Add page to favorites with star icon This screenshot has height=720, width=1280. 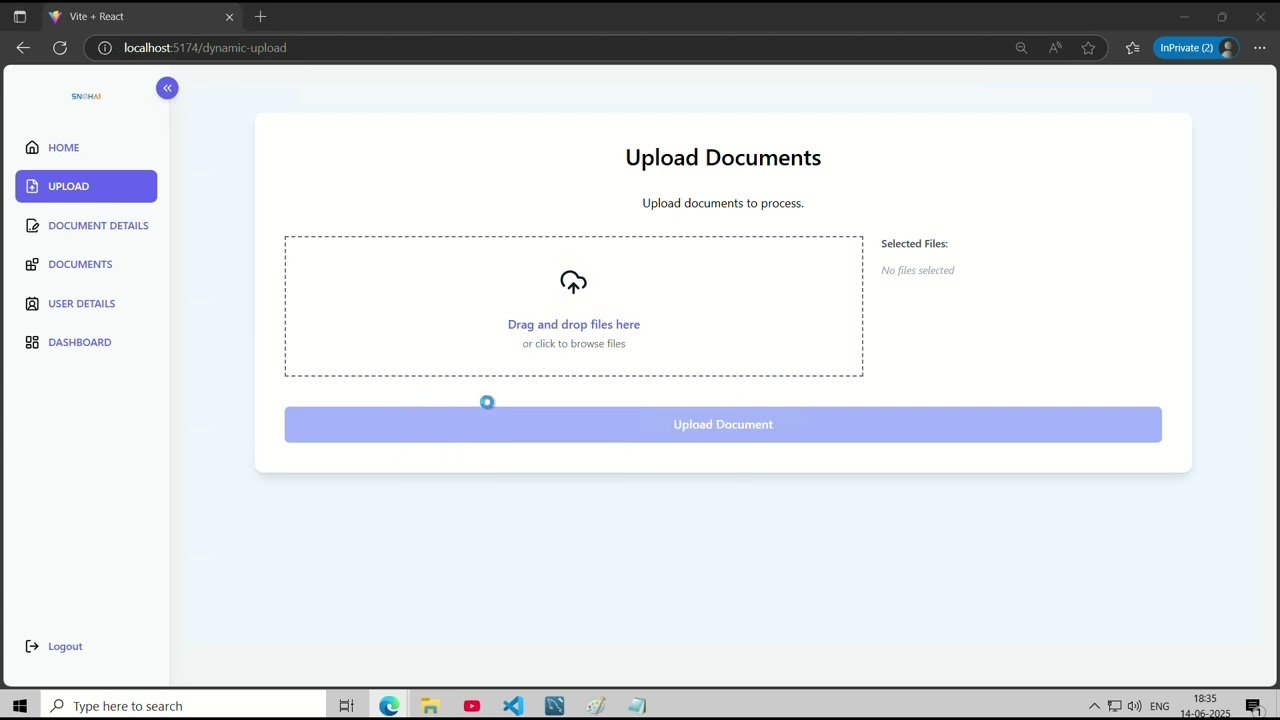point(1088,47)
